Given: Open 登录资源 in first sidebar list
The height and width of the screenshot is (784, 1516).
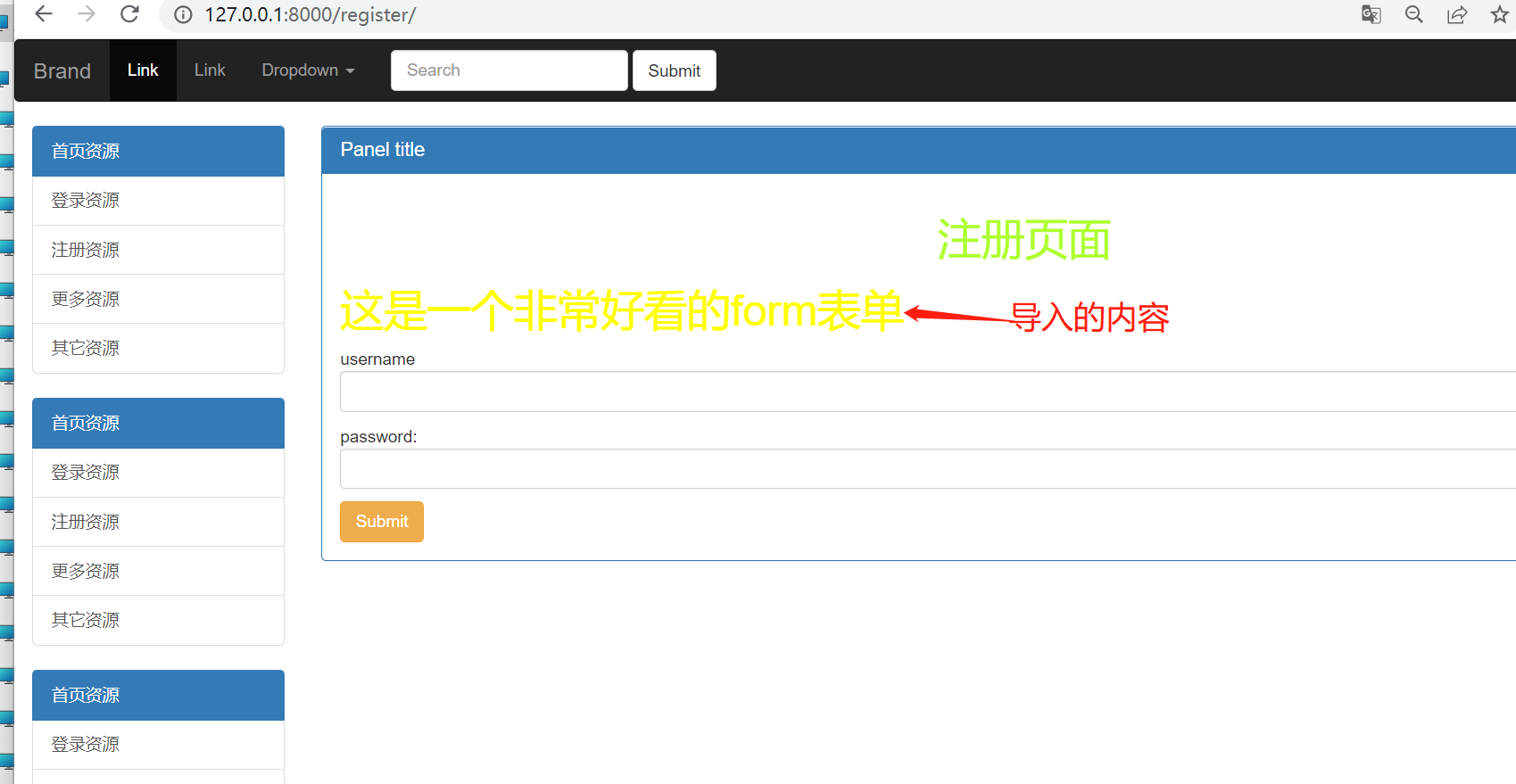Looking at the screenshot, I should 158,201.
